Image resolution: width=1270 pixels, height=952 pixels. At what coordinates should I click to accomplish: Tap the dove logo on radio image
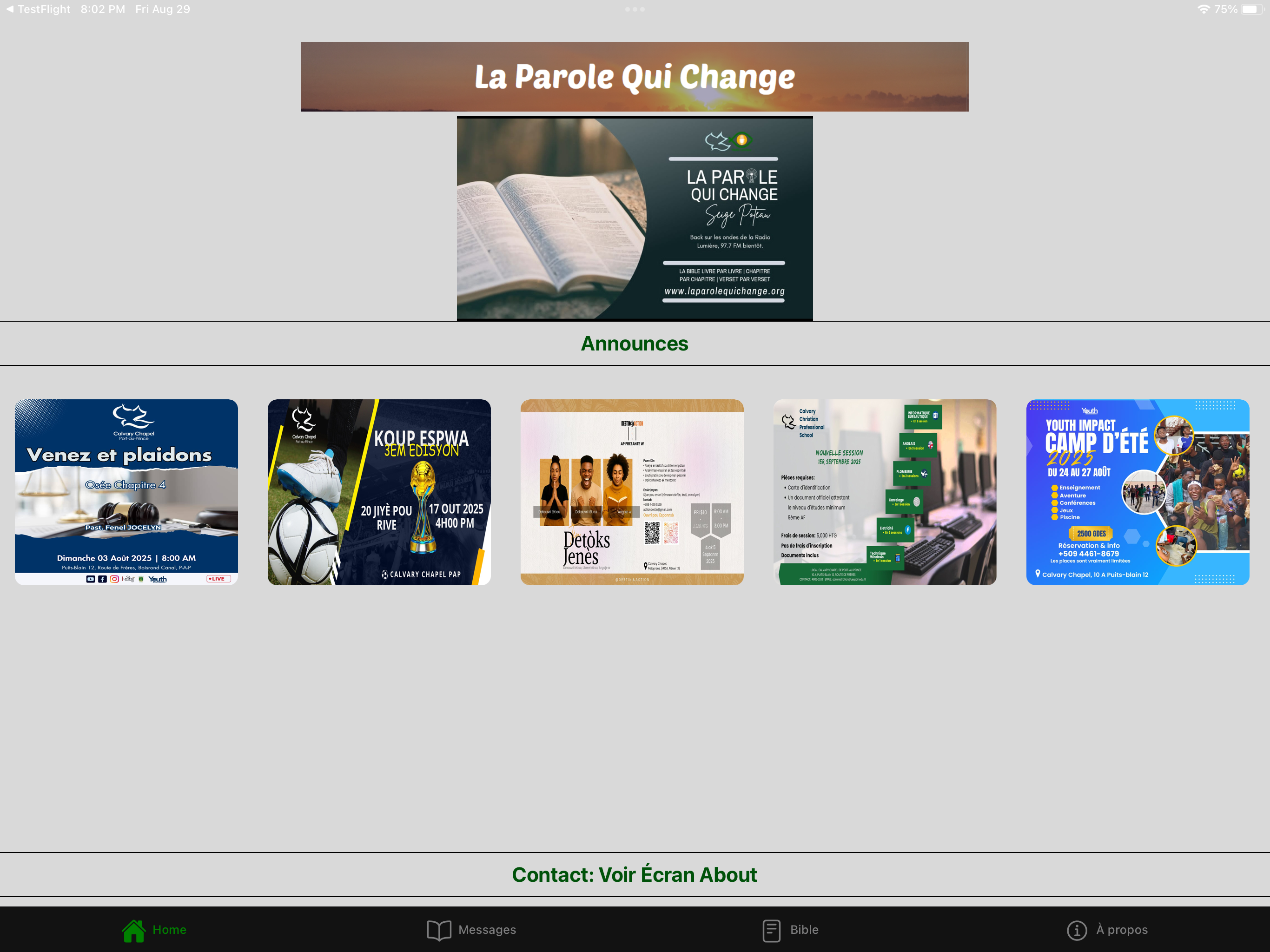717,141
